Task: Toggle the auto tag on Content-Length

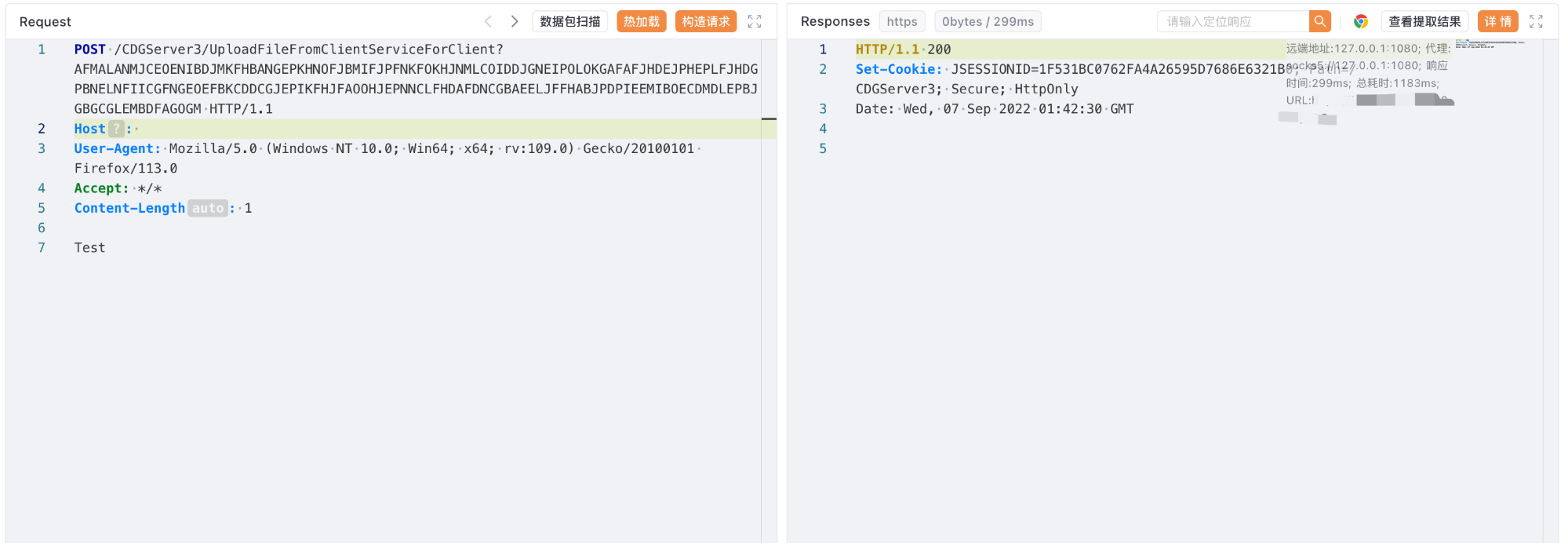Action: point(208,208)
